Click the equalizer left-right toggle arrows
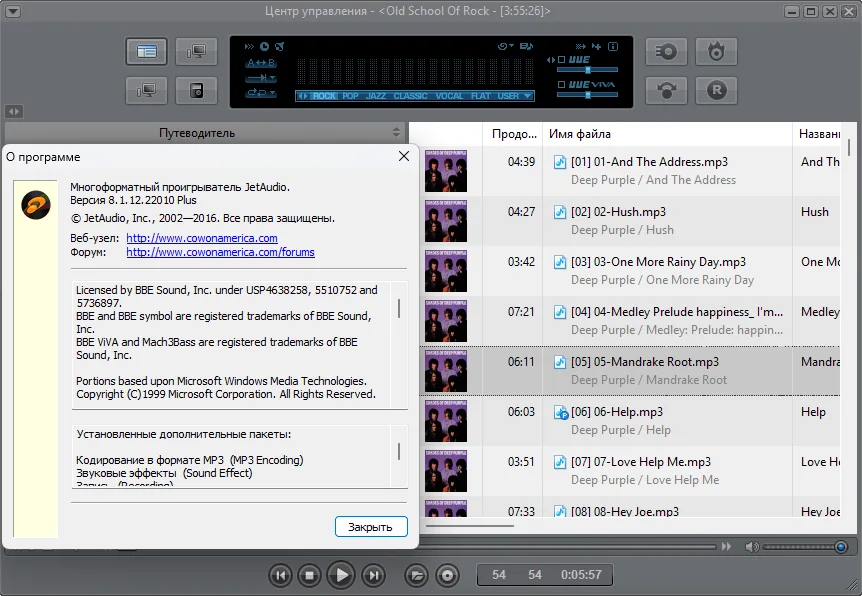This screenshot has width=862, height=596. pyautogui.click(x=302, y=96)
